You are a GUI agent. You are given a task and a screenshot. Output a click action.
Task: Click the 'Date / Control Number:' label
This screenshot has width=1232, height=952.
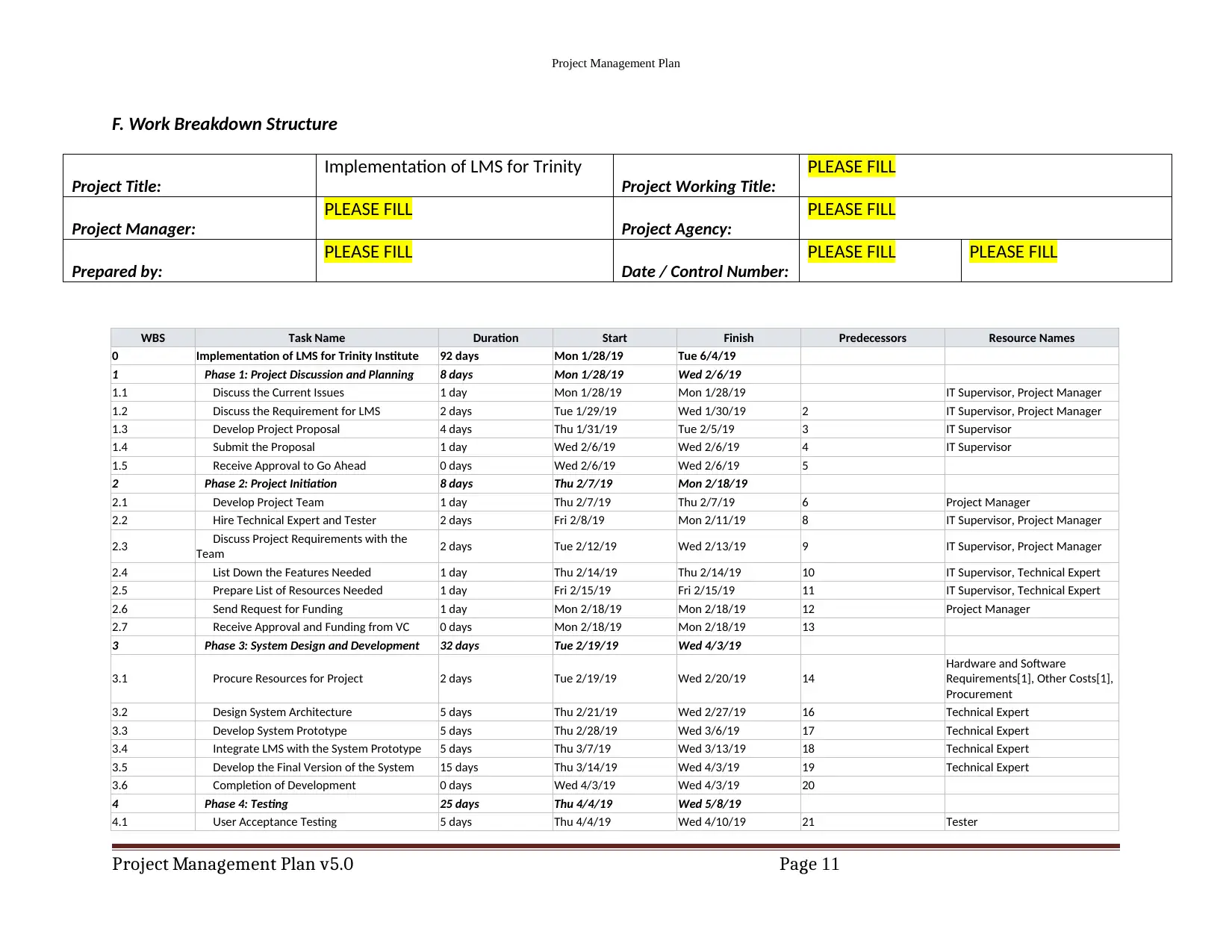(x=705, y=272)
